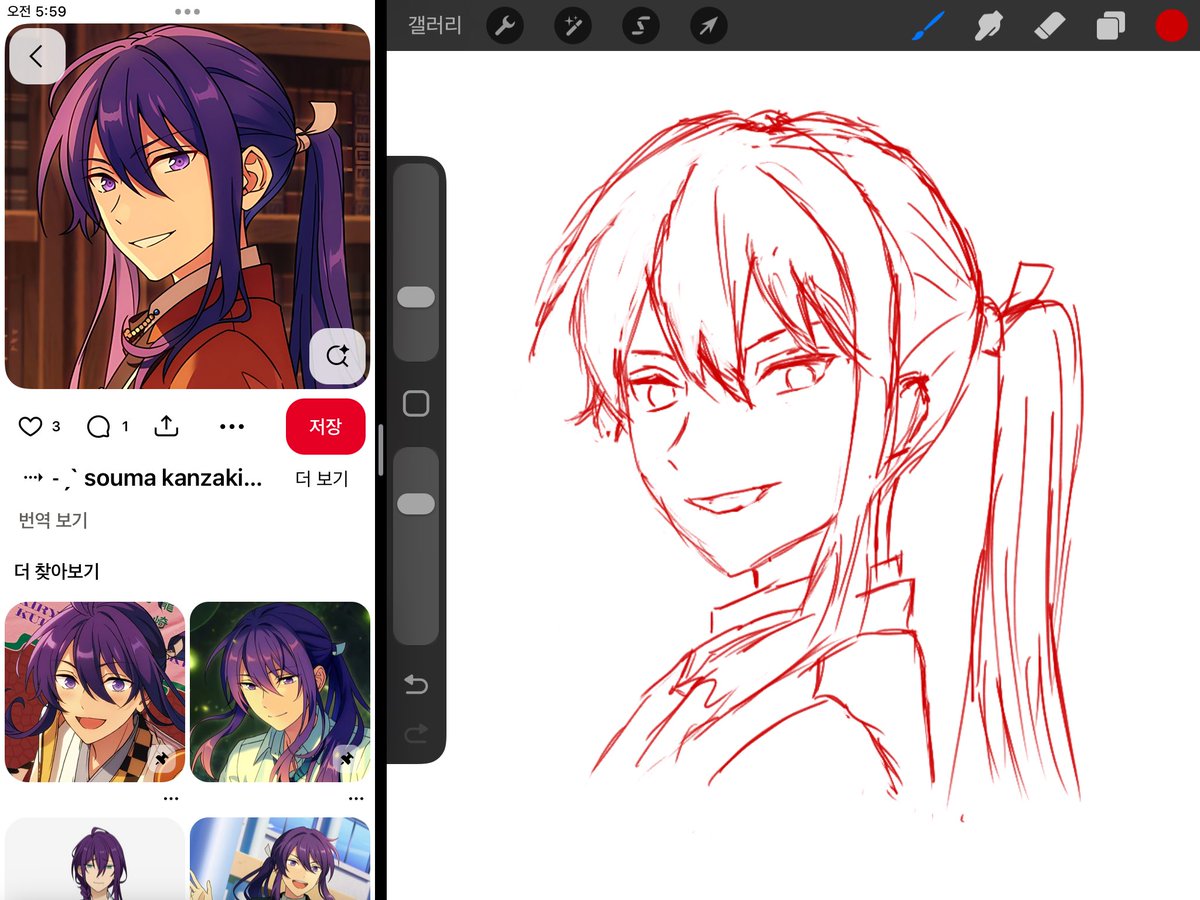Click the 번역 보기 translation link

[53, 520]
